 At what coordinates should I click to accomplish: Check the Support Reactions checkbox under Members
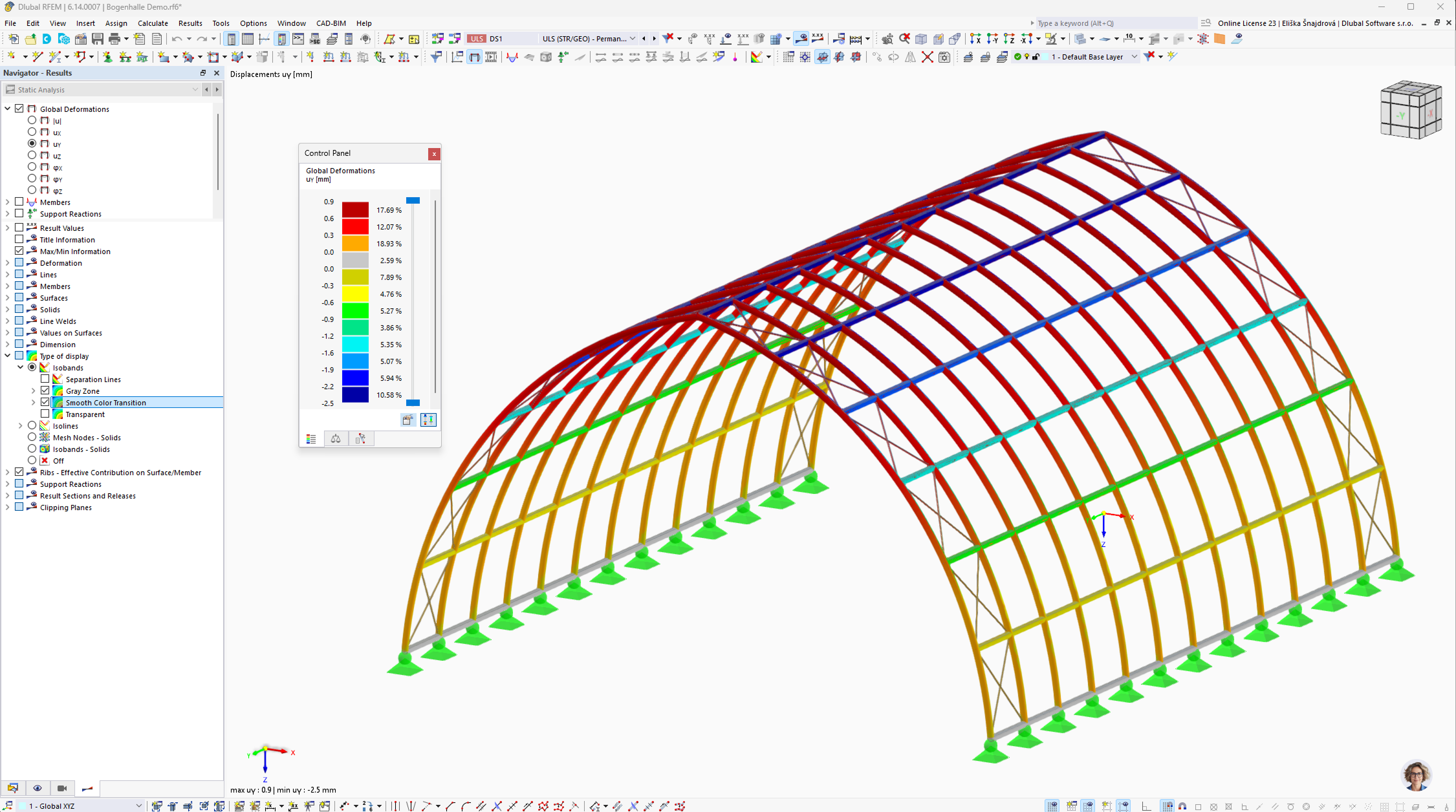(x=19, y=213)
